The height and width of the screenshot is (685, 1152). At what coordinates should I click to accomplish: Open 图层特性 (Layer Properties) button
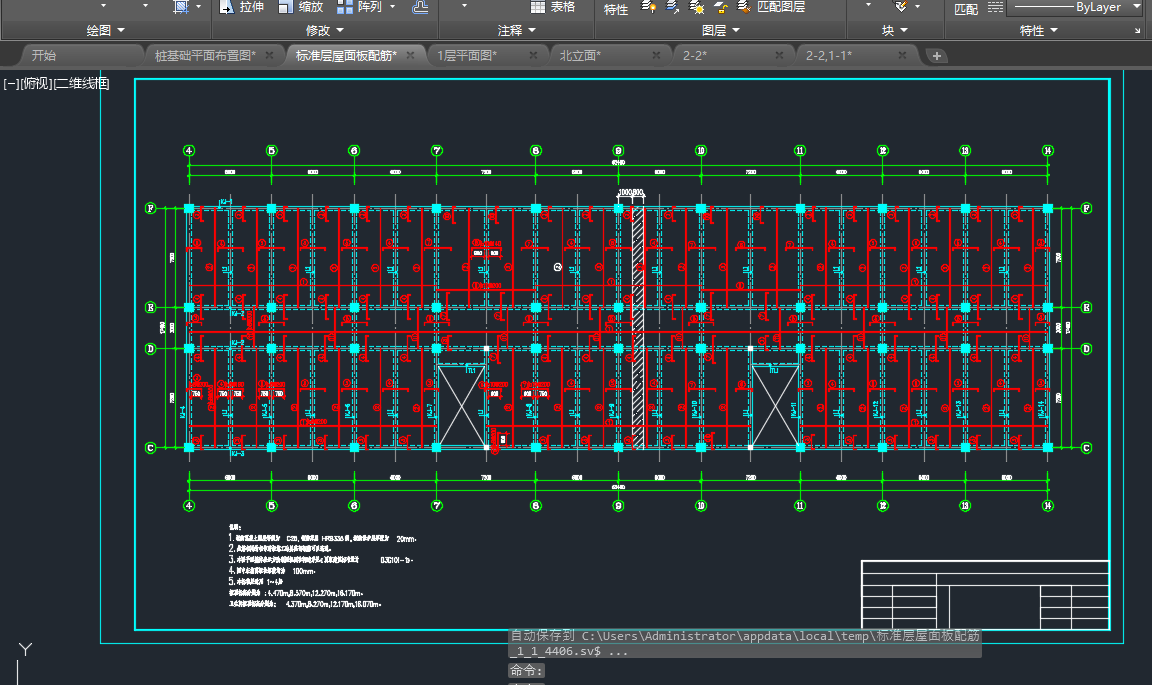point(616,9)
